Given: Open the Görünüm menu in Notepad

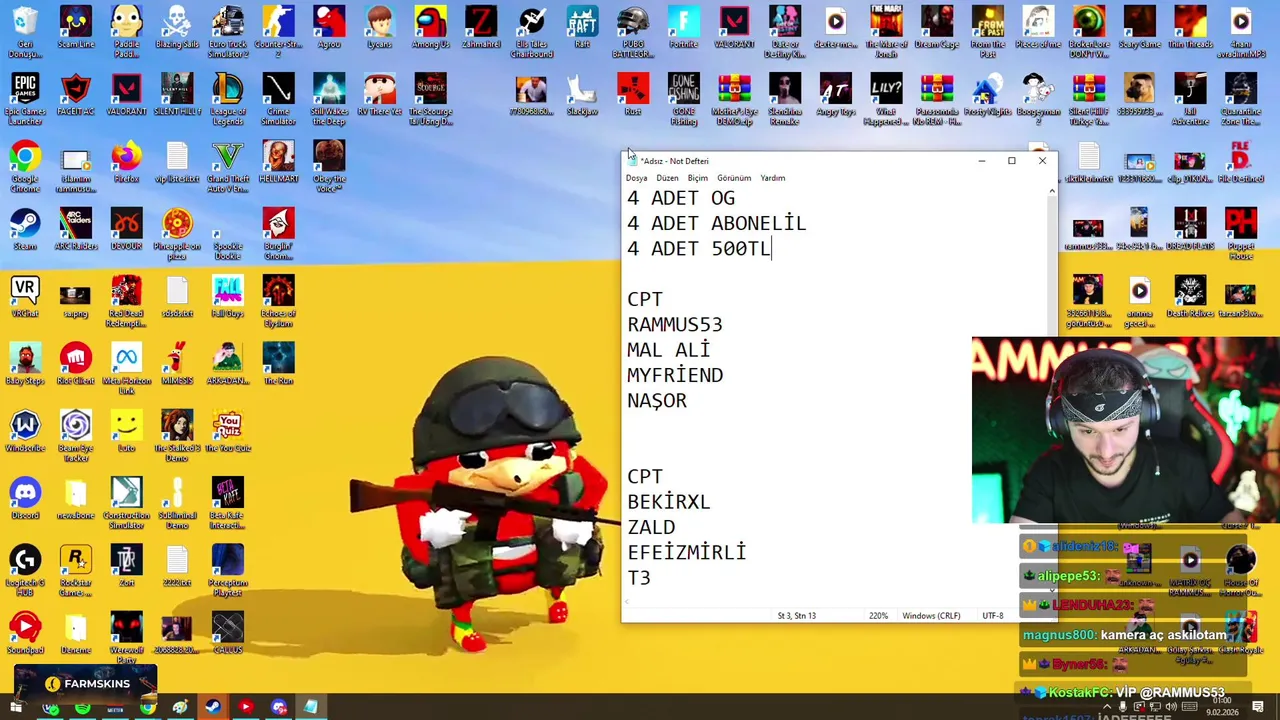Looking at the screenshot, I should coord(734,178).
